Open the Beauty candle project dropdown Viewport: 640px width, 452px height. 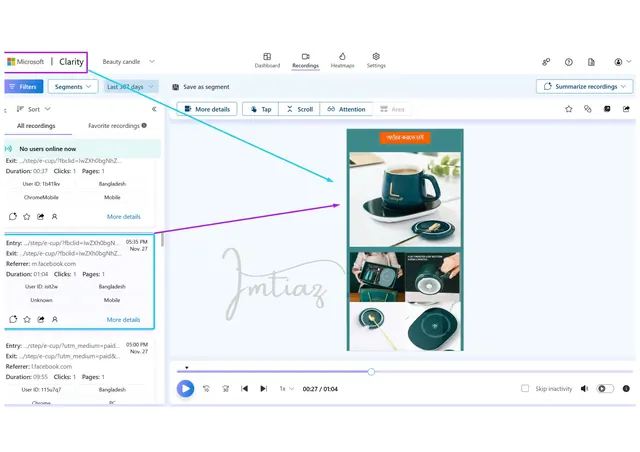(128, 62)
